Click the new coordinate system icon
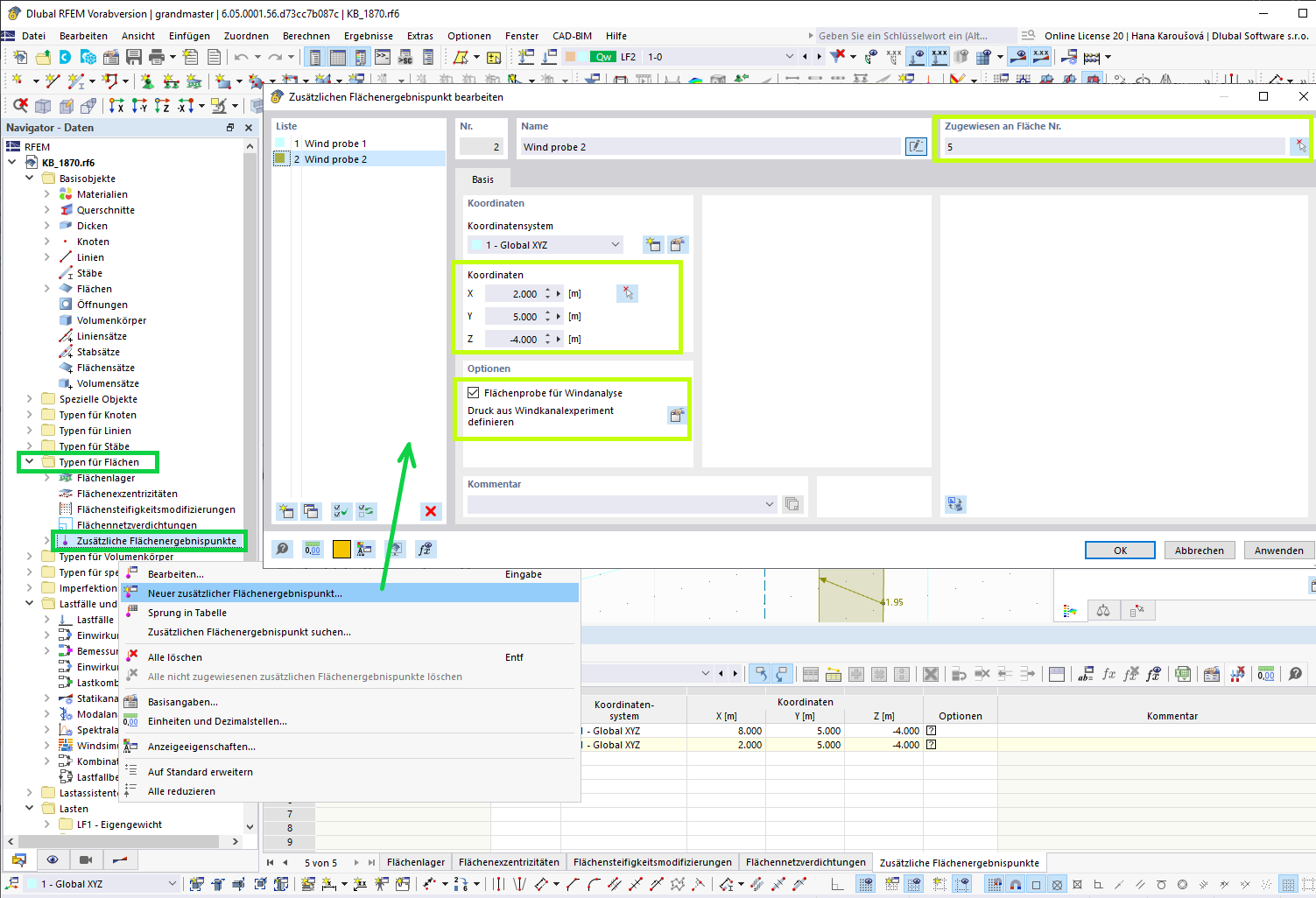This screenshot has height=898, width=1316. tap(653, 245)
